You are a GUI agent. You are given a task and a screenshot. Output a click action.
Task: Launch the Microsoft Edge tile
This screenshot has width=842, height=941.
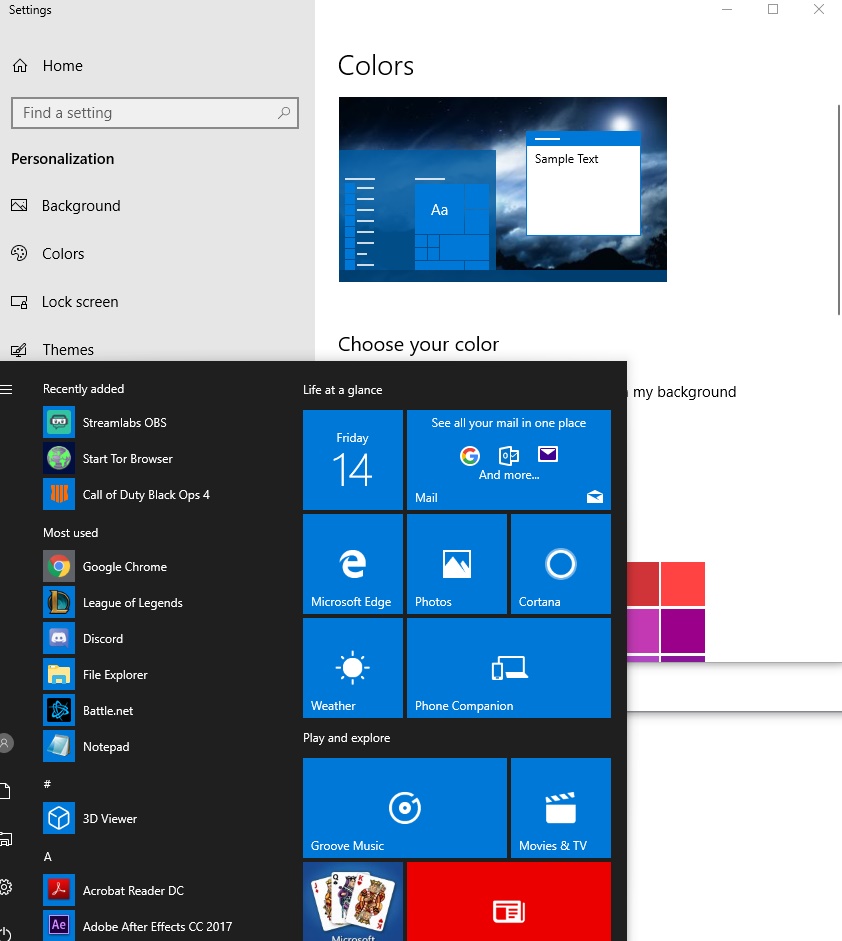point(353,564)
